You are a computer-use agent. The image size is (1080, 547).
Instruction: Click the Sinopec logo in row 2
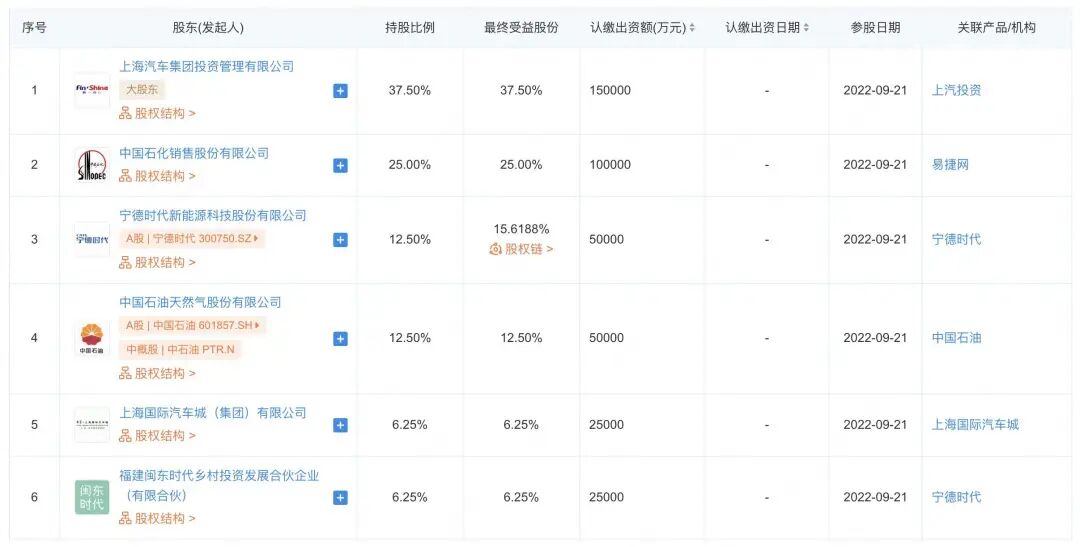coord(92,165)
